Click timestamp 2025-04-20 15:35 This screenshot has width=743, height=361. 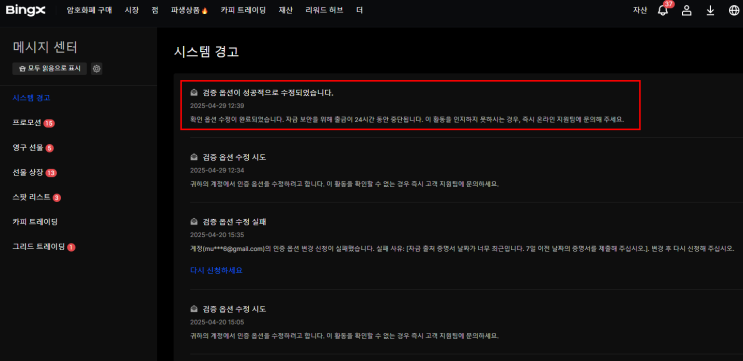click(217, 235)
